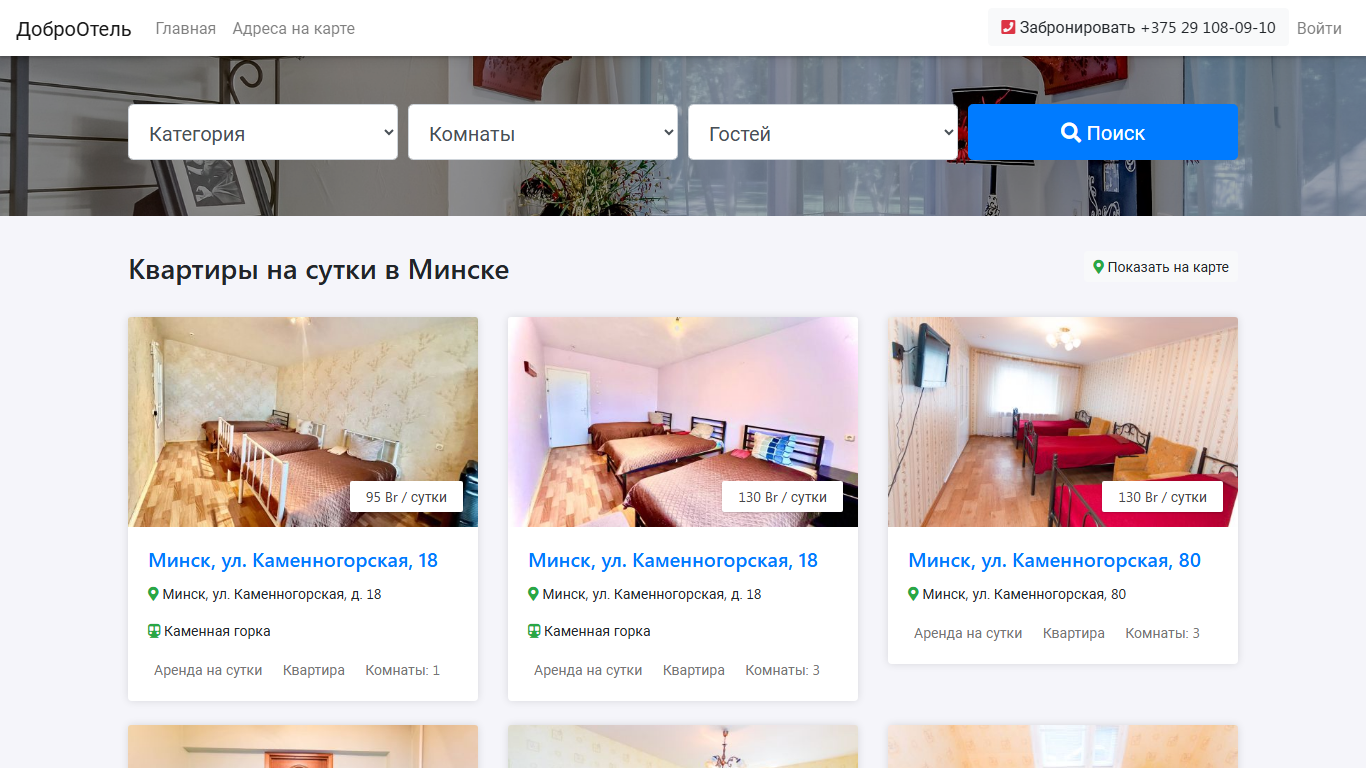1366x768 pixels.
Task: Click the blue Поиск button
Action: pyautogui.click(x=1103, y=132)
